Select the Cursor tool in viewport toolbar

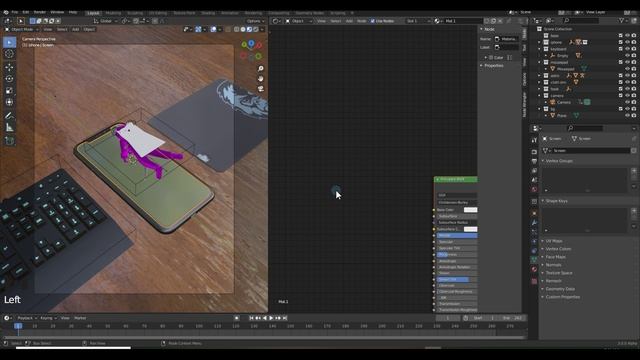(9, 54)
